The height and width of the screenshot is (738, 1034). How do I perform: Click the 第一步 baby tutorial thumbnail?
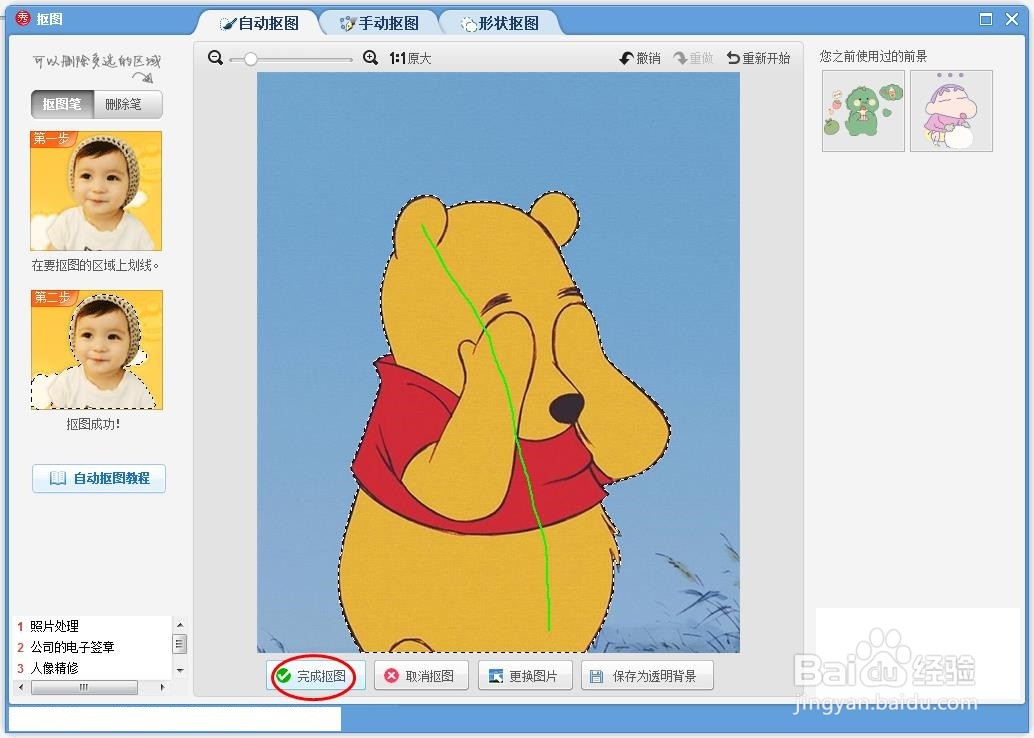[x=96, y=191]
